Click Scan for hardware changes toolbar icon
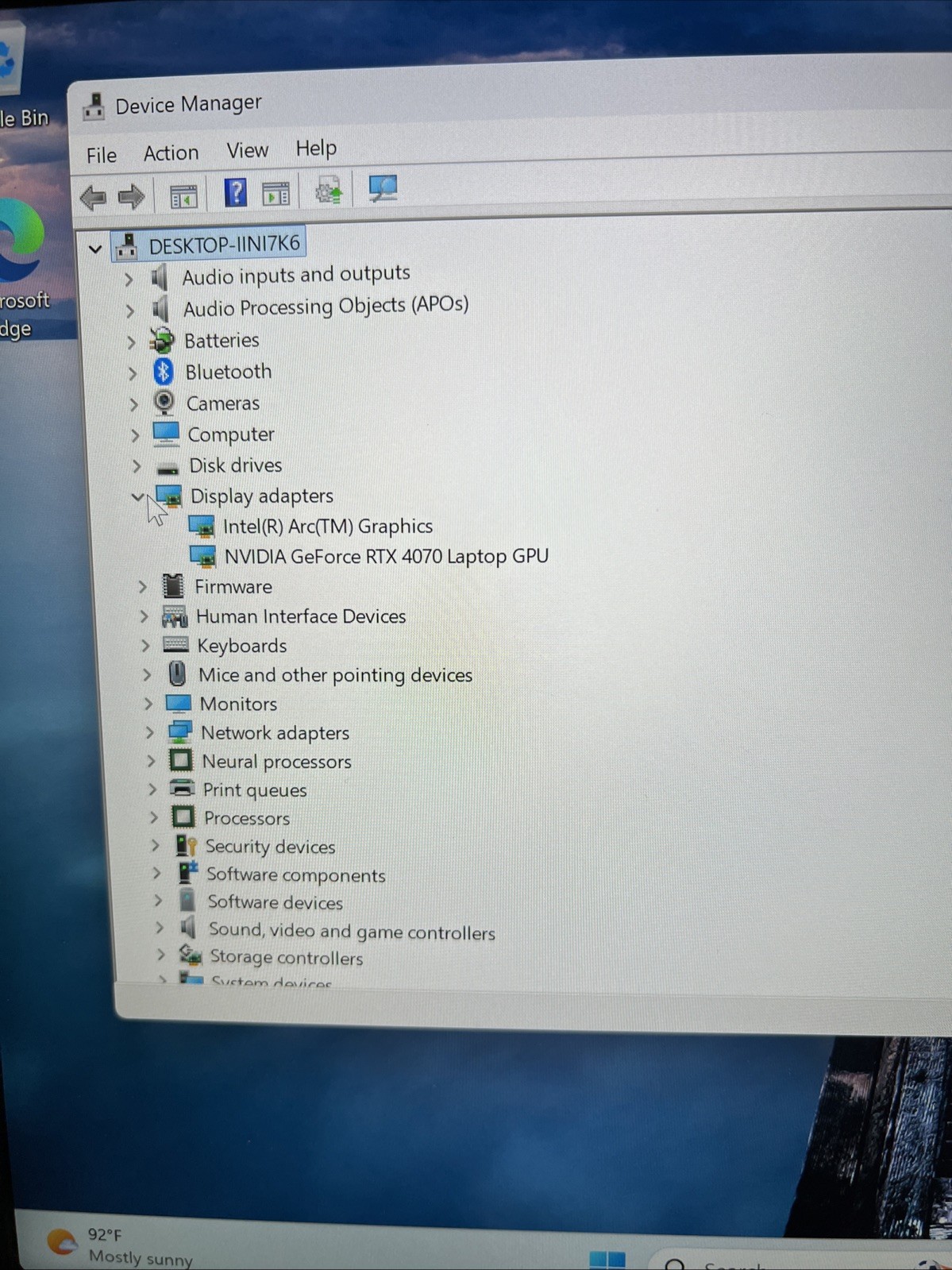Image resolution: width=952 pixels, height=1270 pixels. 383,189
